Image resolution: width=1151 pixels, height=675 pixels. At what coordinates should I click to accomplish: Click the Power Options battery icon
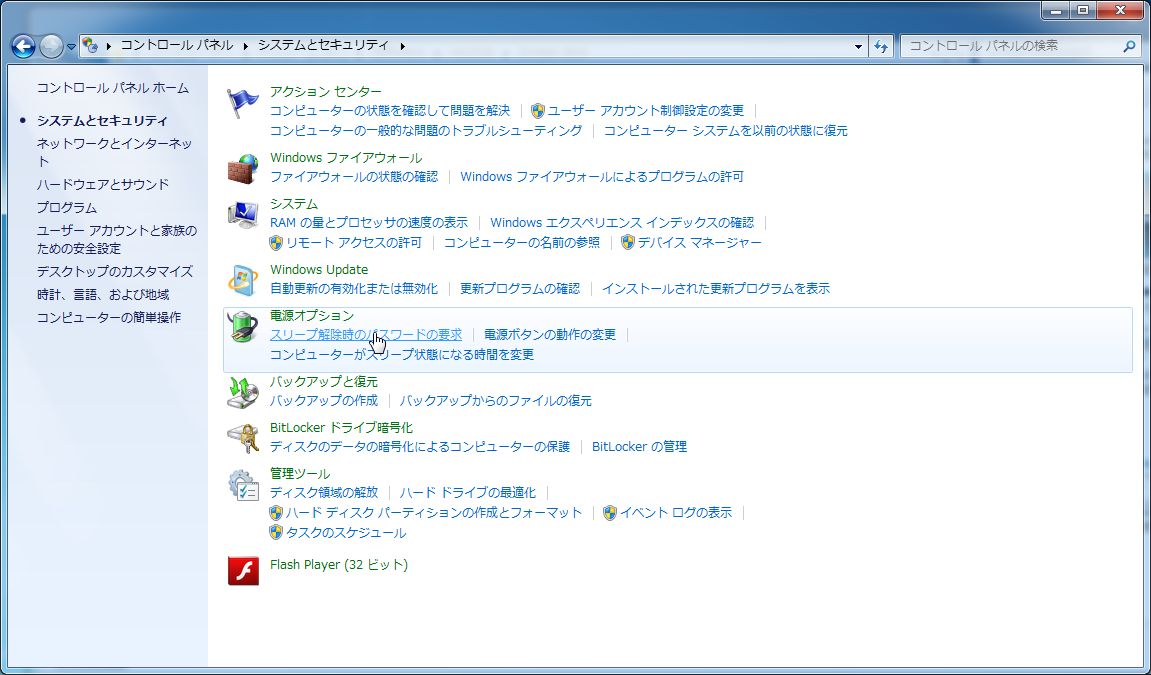click(x=242, y=326)
